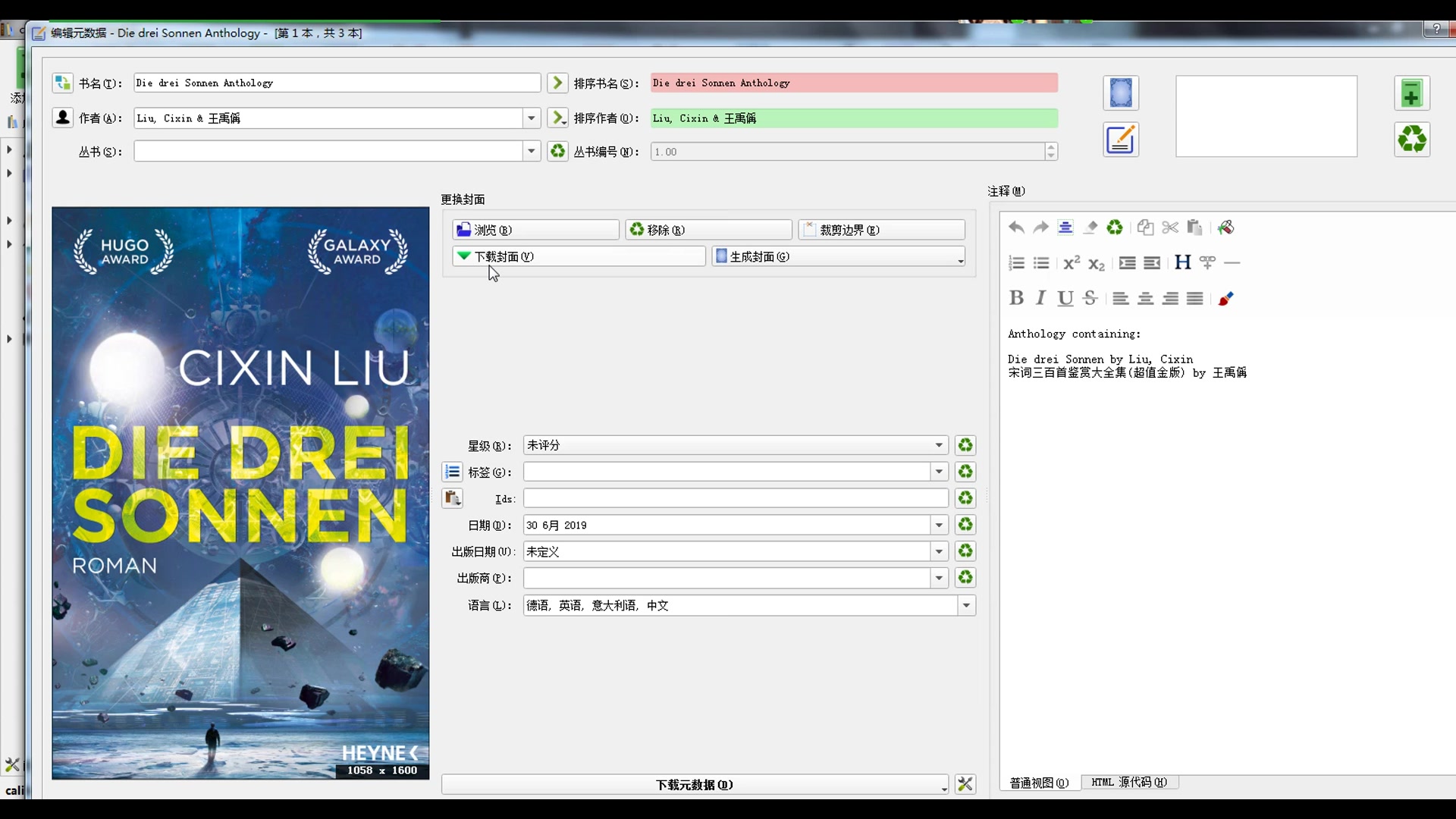Open the series field dropdown
1456x819 pixels.
[532, 152]
